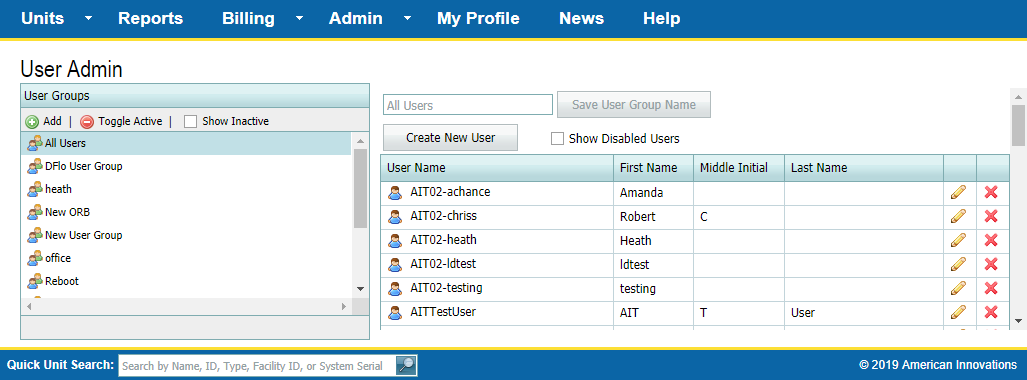The height and width of the screenshot is (380, 1027).
Task: Edit user AIT02-ldtest with pencil icon
Action: click(x=958, y=264)
